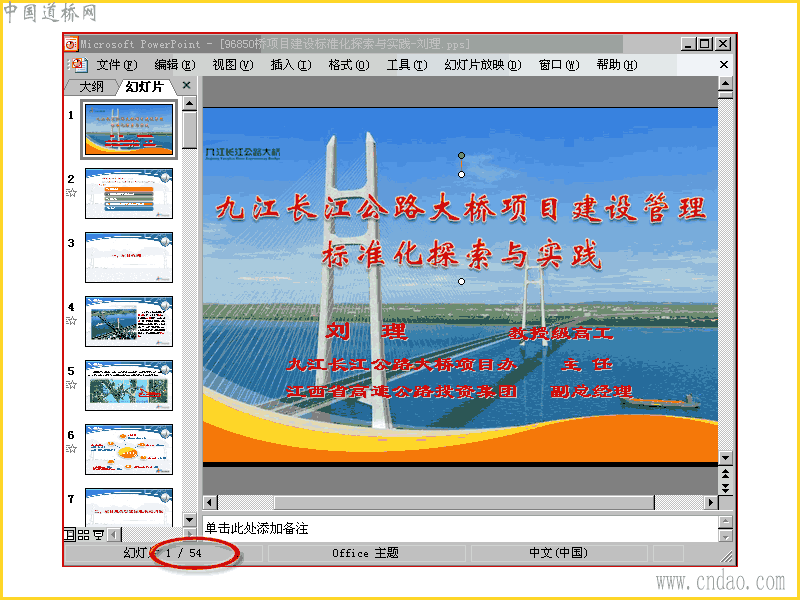
Task: Select the 幻灯片 tab
Action: pos(144,87)
